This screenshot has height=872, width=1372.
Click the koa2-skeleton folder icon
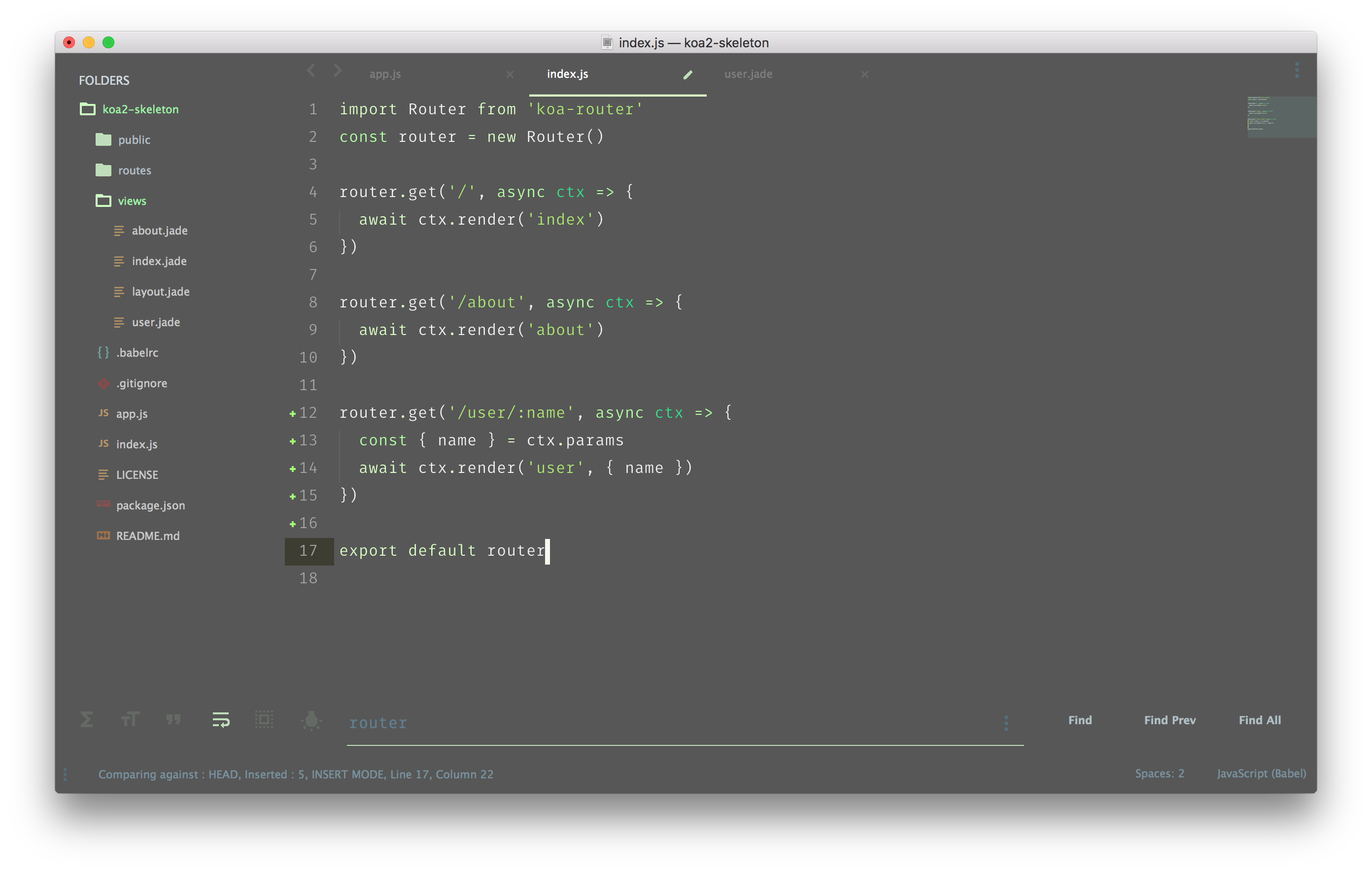tap(87, 109)
